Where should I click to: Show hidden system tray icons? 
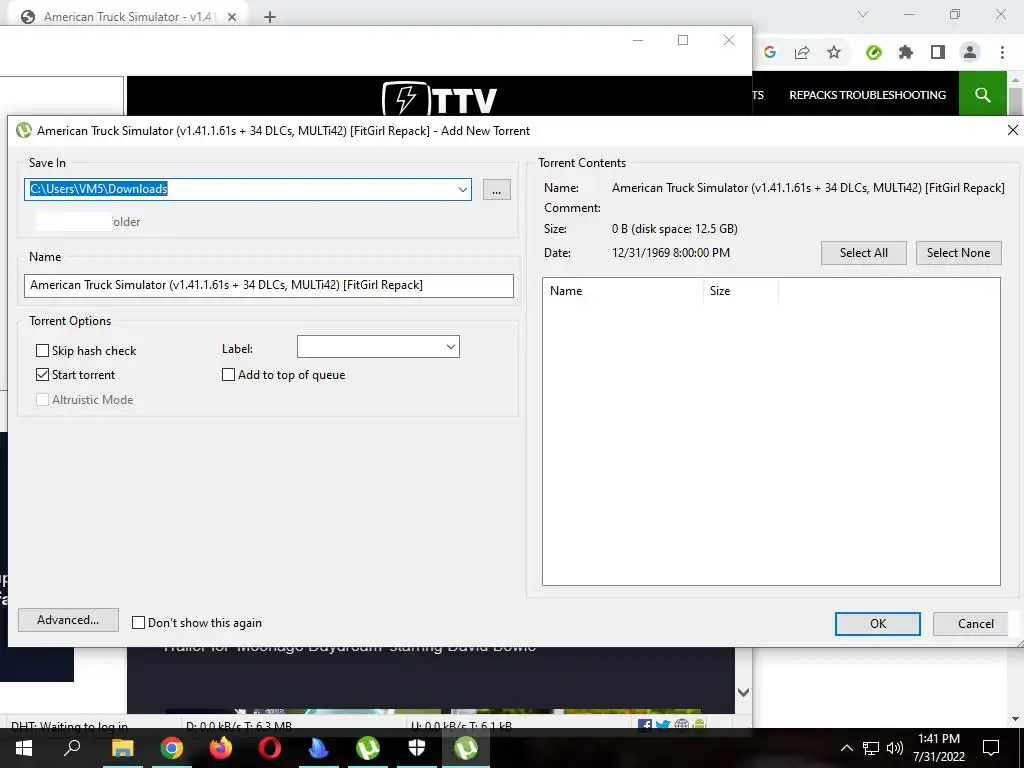click(x=846, y=748)
